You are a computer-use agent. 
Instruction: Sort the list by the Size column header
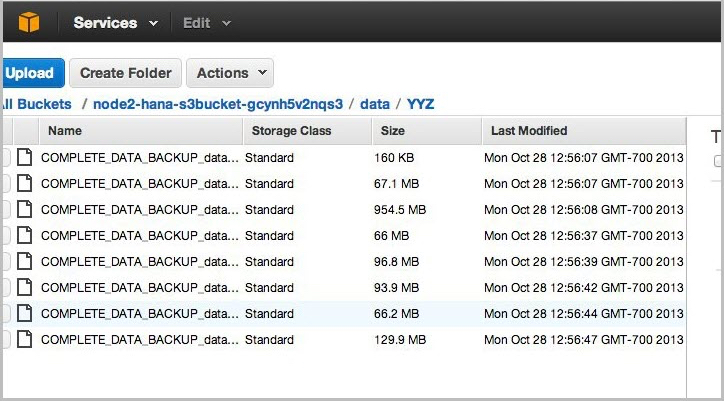(393, 131)
